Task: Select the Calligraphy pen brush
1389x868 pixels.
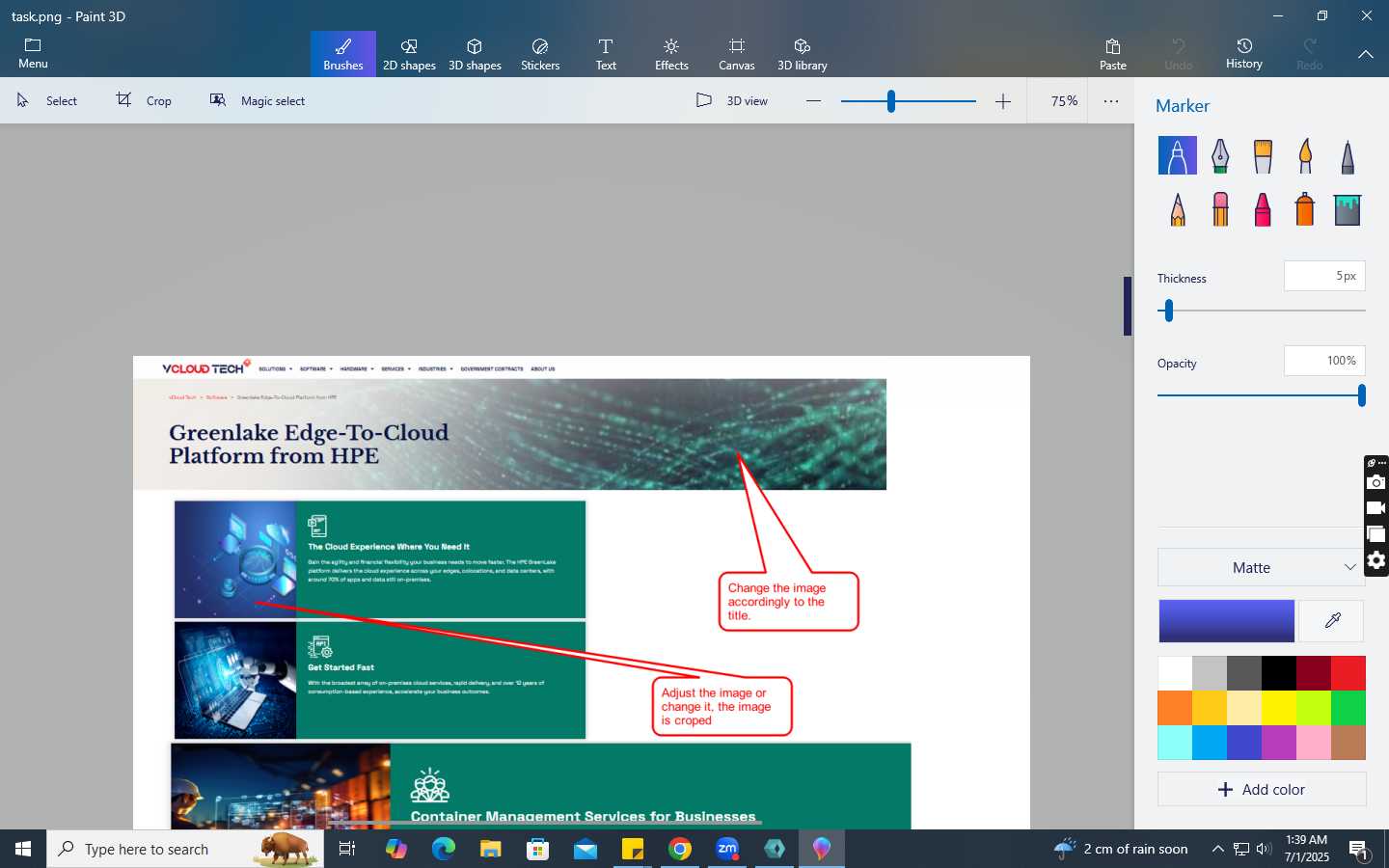Action: click(x=1220, y=155)
